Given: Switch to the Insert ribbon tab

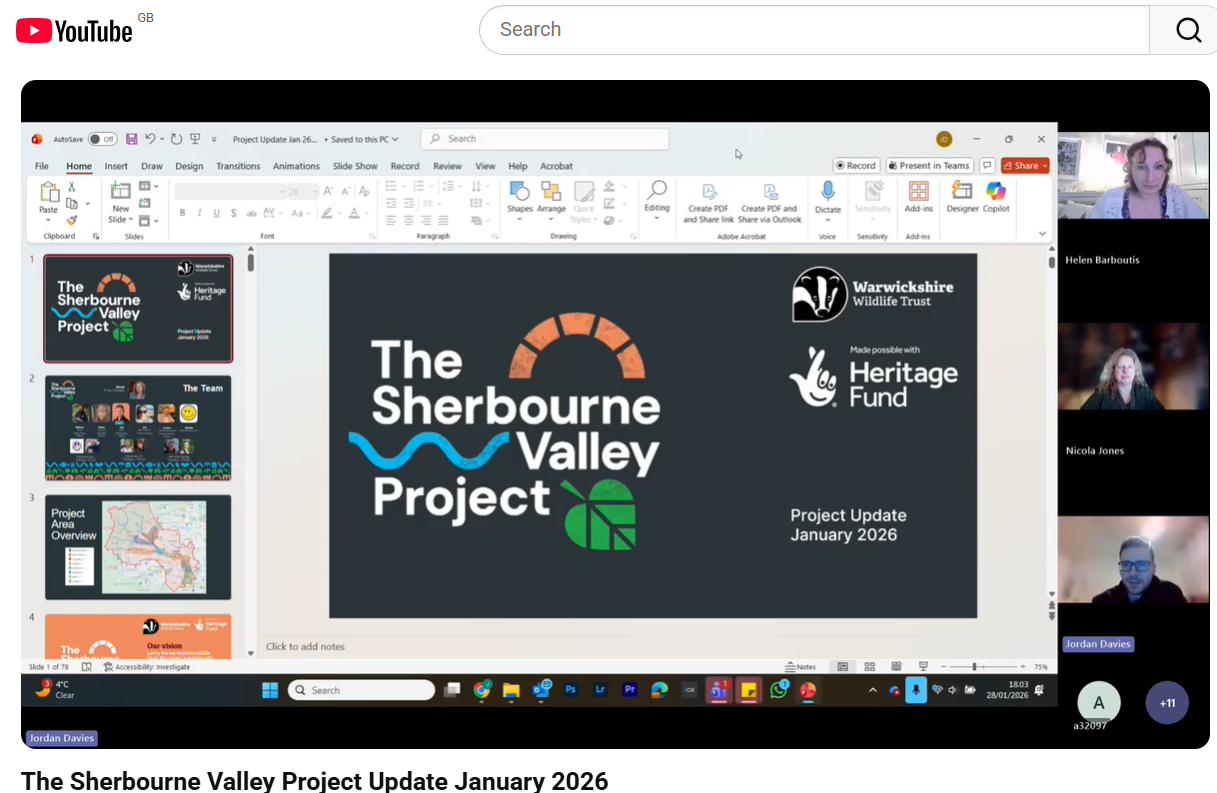Looking at the screenshot, I should 116,166.
